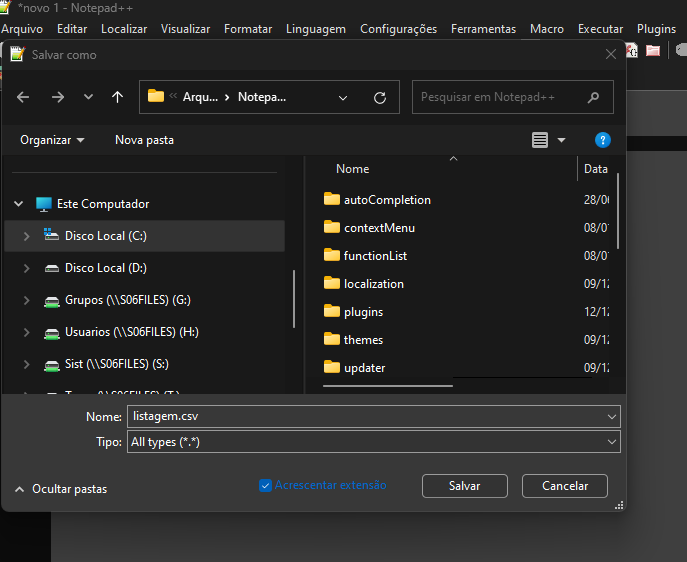
Task: Click the Notepa... breadcrumb segment
Action: [262, 97]
